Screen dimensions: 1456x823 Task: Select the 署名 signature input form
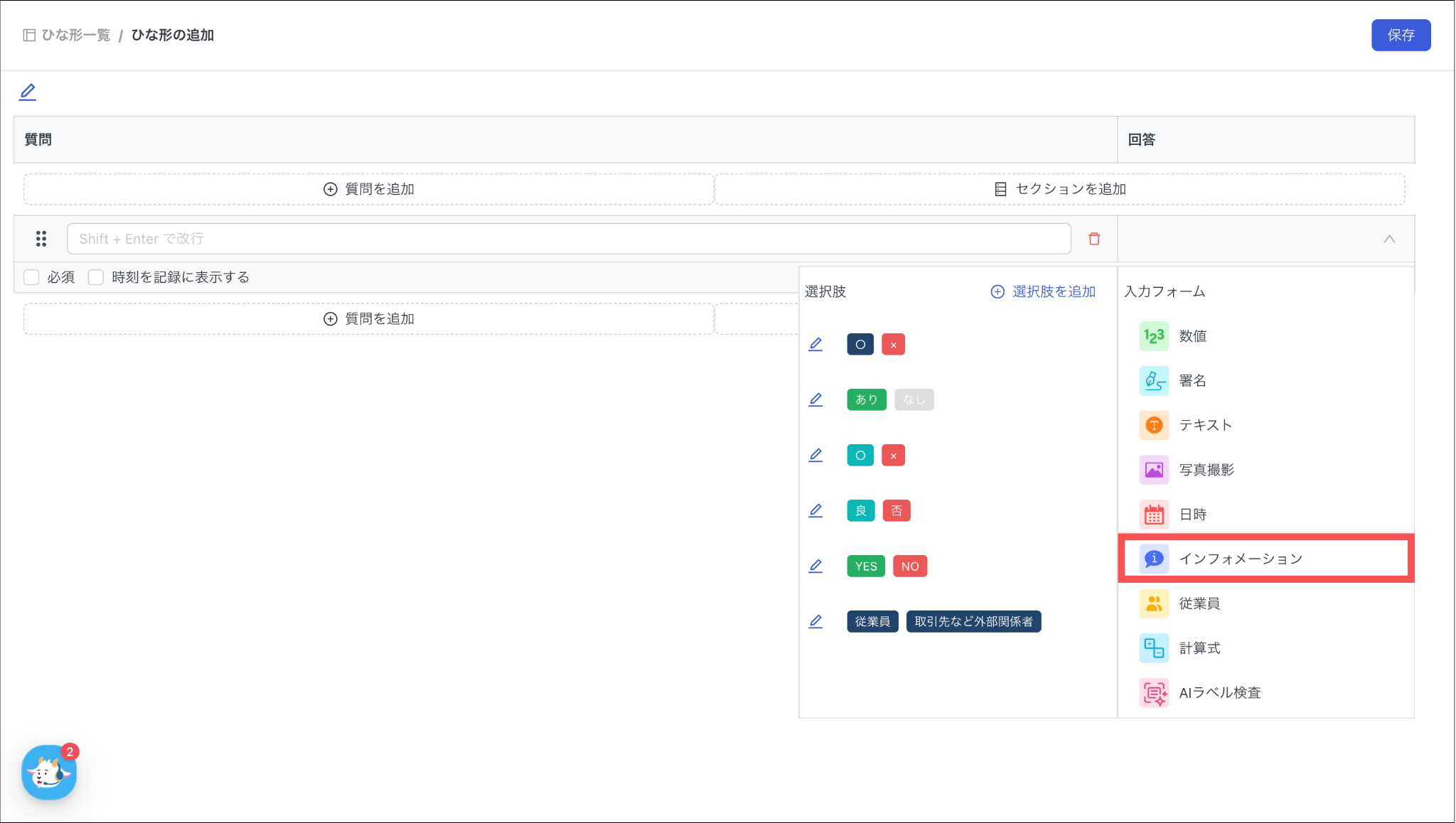1192,381
